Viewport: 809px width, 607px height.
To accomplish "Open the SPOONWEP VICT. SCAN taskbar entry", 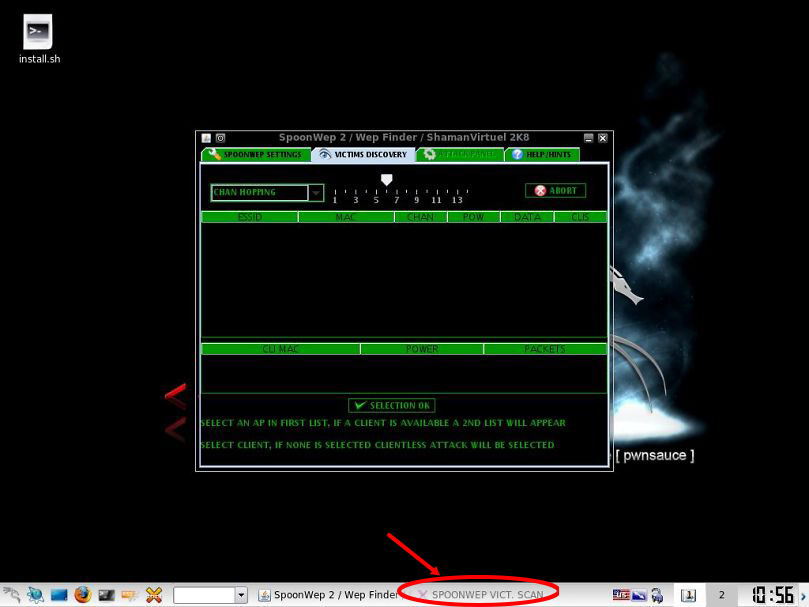I will click(x=481, y=595).
